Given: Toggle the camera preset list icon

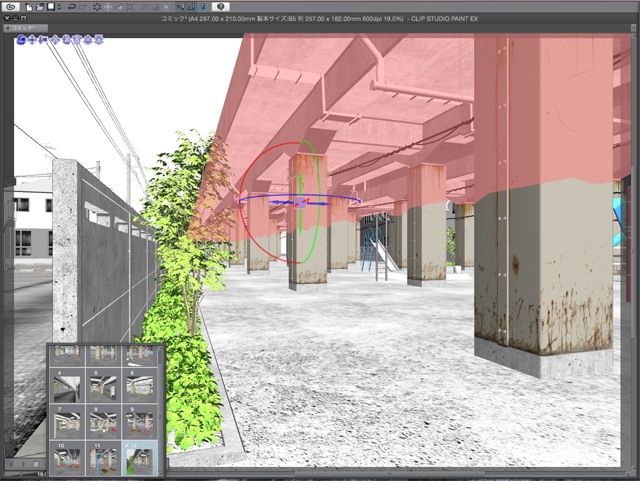Looking at the screenshot, I should (36, 464).
